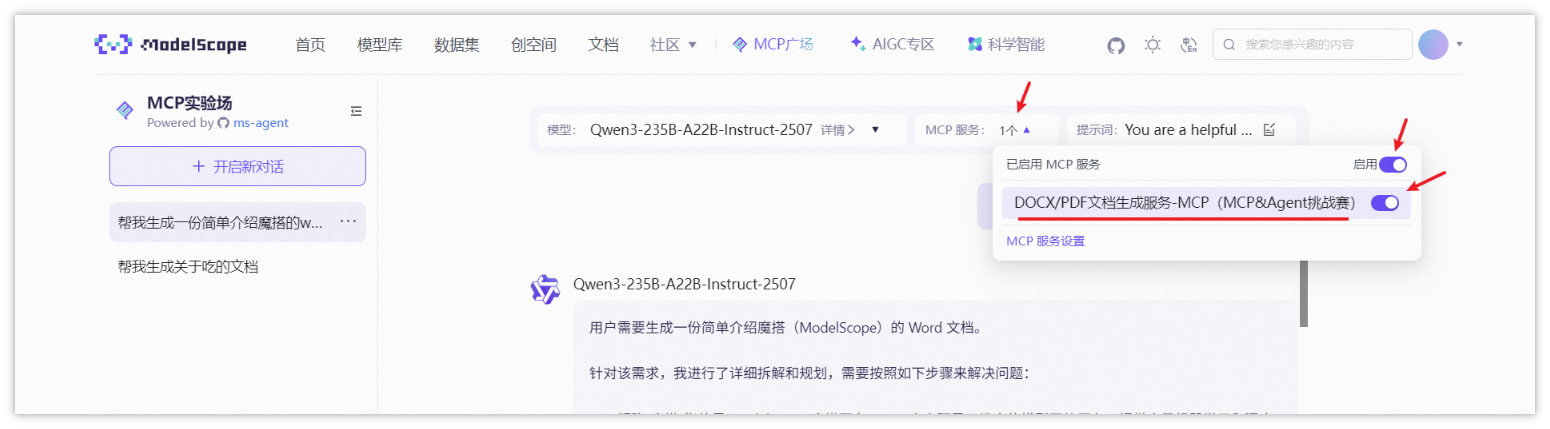Open the dropdown arrow next to avatar
The width and height of the screenshot is (1550, 429).
click(x=1460, y=44)
